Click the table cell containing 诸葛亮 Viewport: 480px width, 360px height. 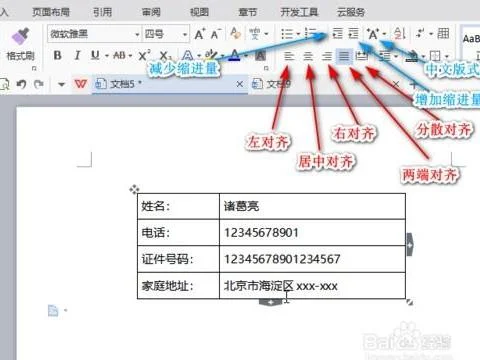tap(312, 206)
